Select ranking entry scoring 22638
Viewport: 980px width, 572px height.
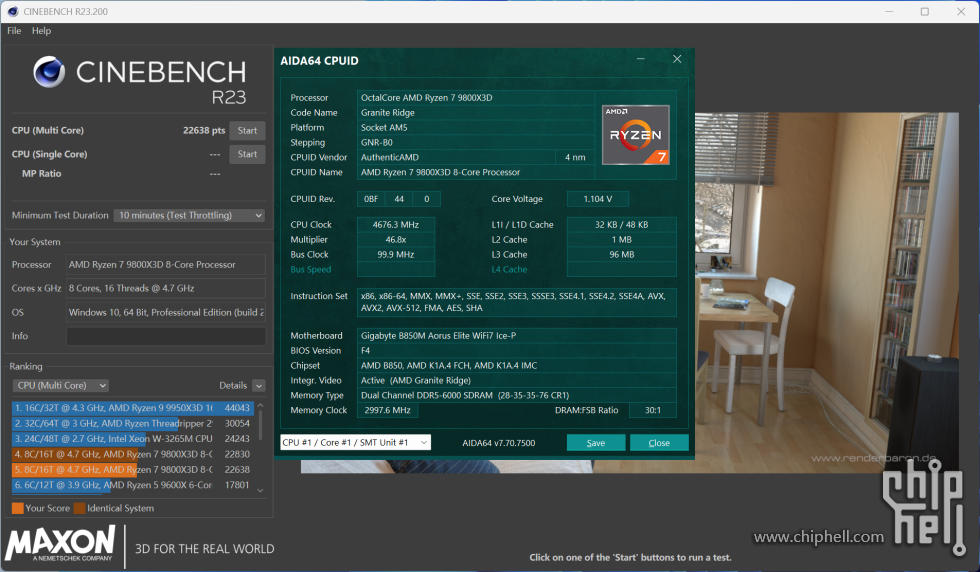(132, 469)
